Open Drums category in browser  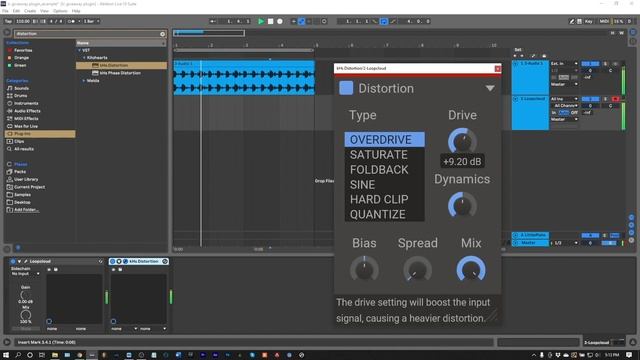[x=20, y=96]
